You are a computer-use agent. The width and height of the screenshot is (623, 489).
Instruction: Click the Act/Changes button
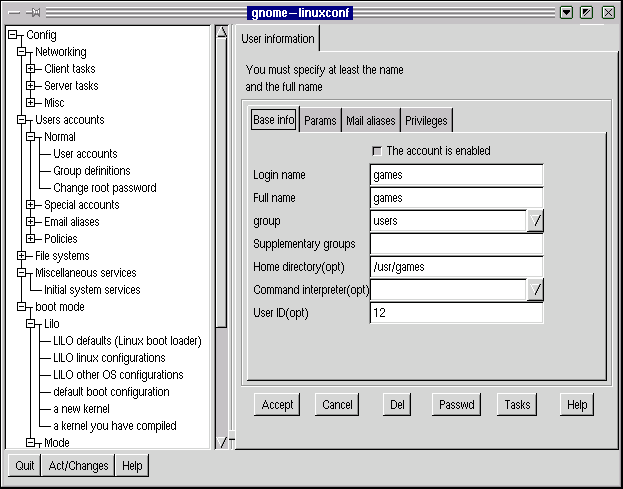click(x=78, y=466)
